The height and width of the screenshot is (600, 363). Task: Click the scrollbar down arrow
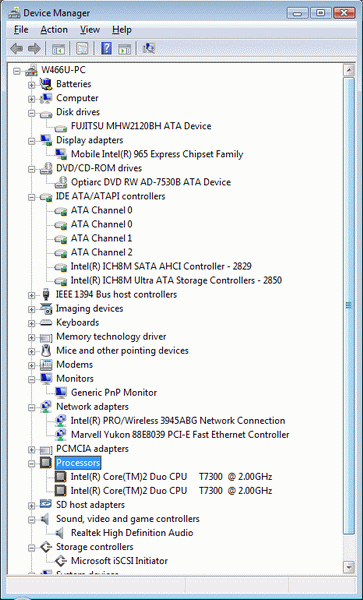tap(348, 566)
